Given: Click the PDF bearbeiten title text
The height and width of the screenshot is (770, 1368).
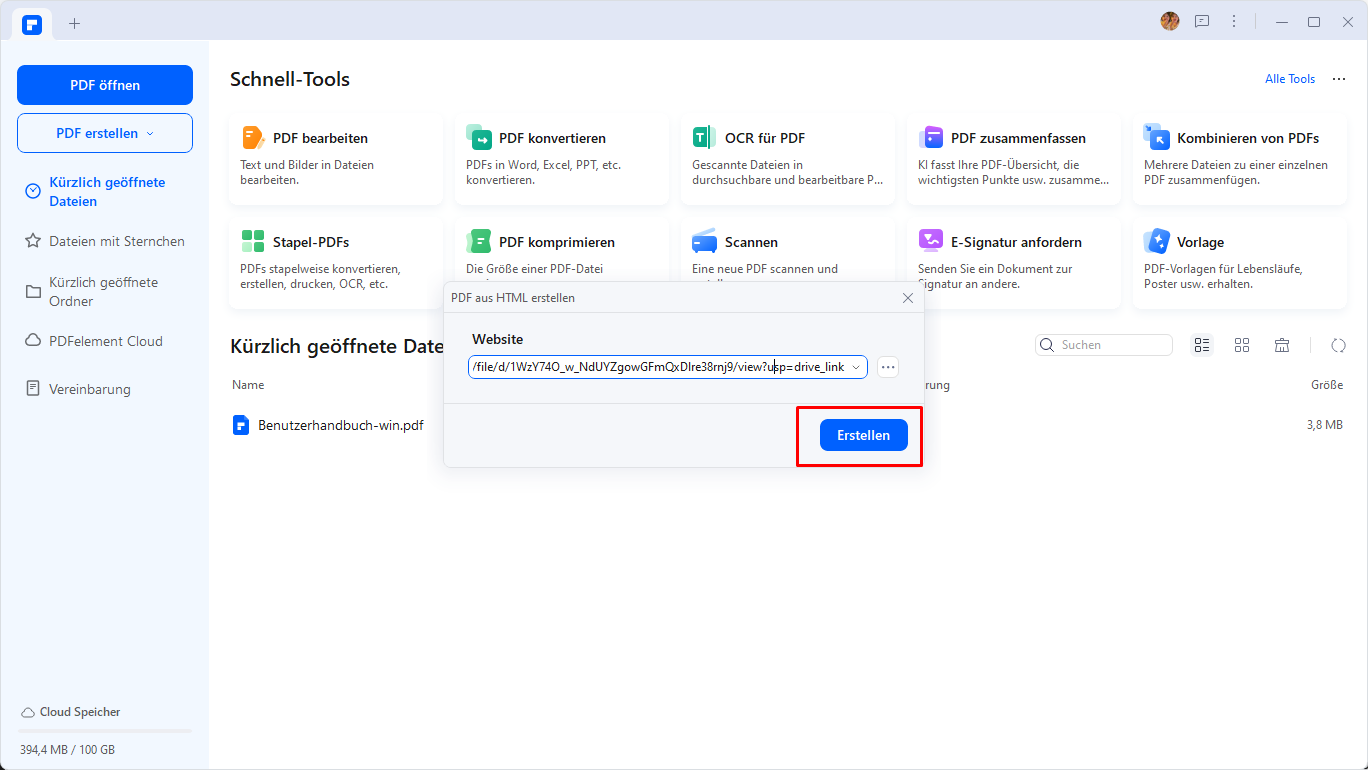Looking at the screenshot, I should click(x=320, y=138).
